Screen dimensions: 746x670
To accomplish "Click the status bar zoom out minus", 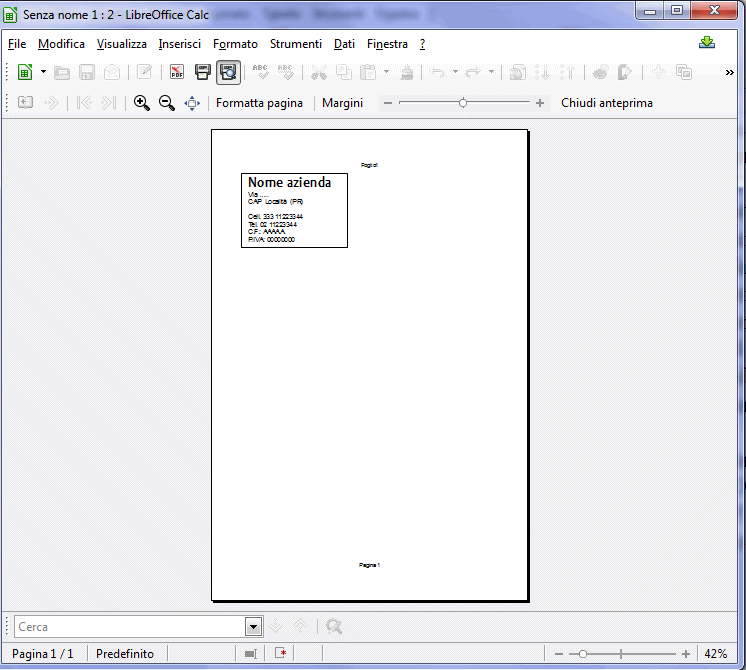I will point(559,654).
